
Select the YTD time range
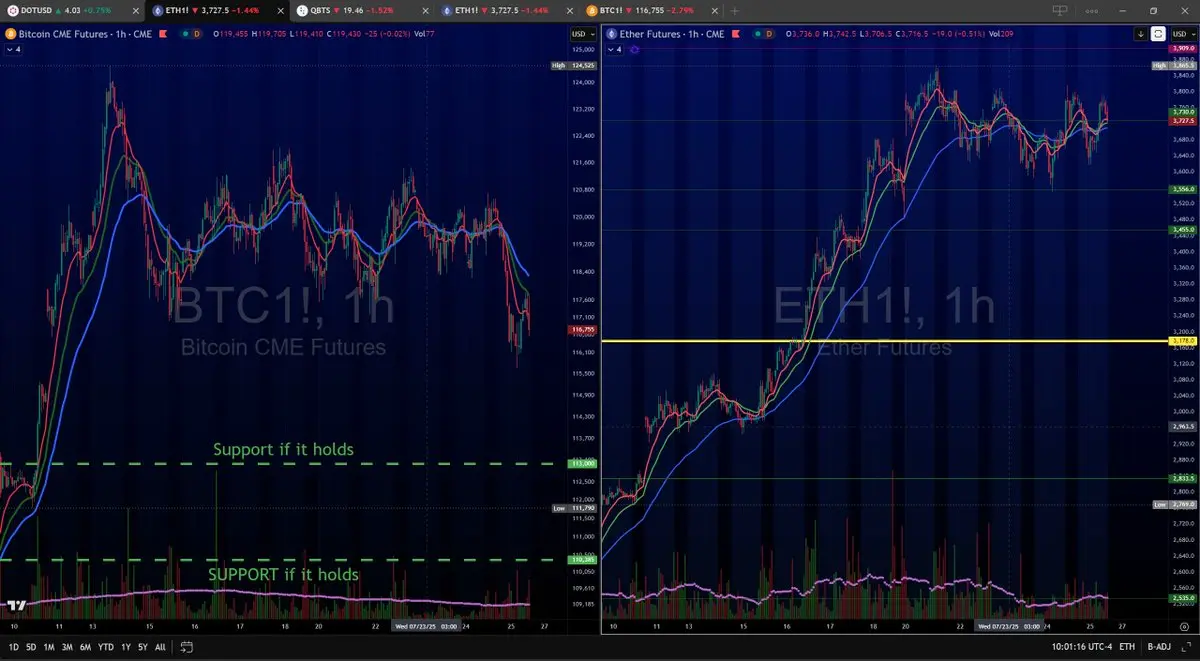(106, 647)
